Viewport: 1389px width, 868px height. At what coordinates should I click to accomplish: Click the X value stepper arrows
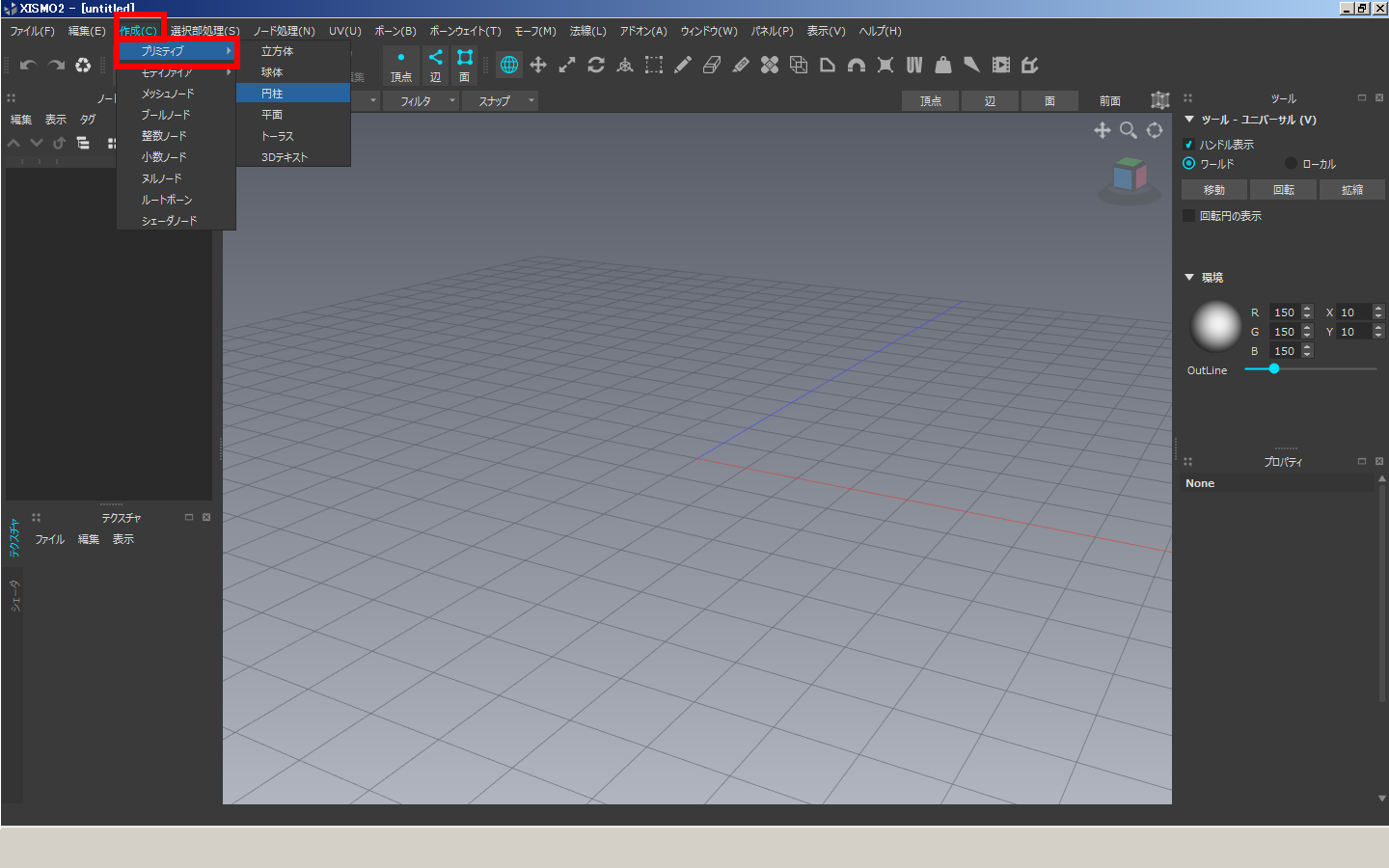[1378, 312]
